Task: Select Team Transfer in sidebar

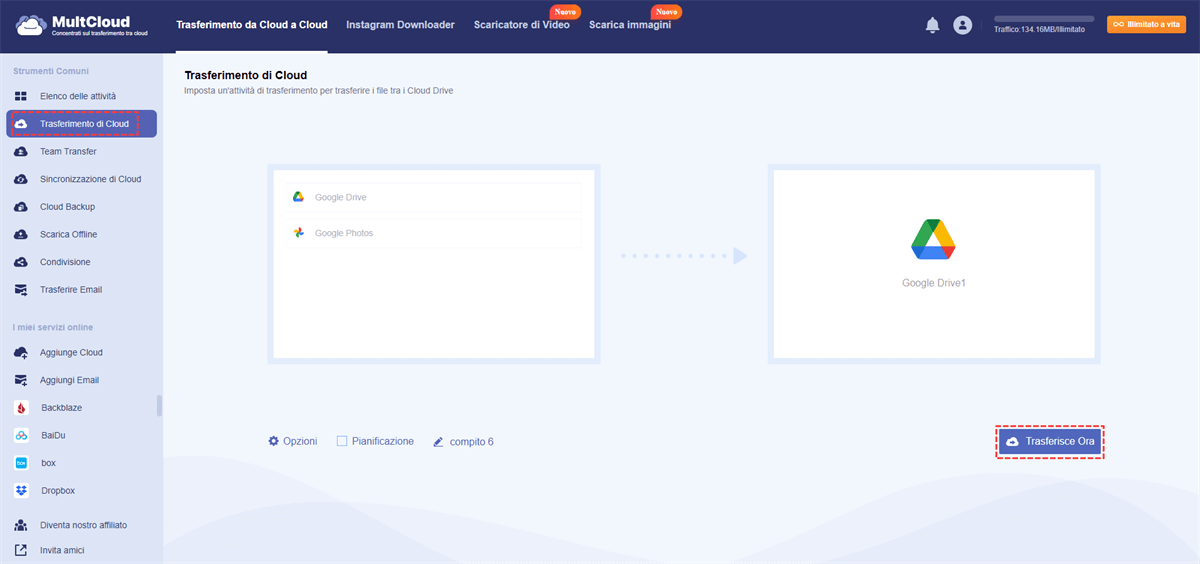Action: tap(68, 152)
